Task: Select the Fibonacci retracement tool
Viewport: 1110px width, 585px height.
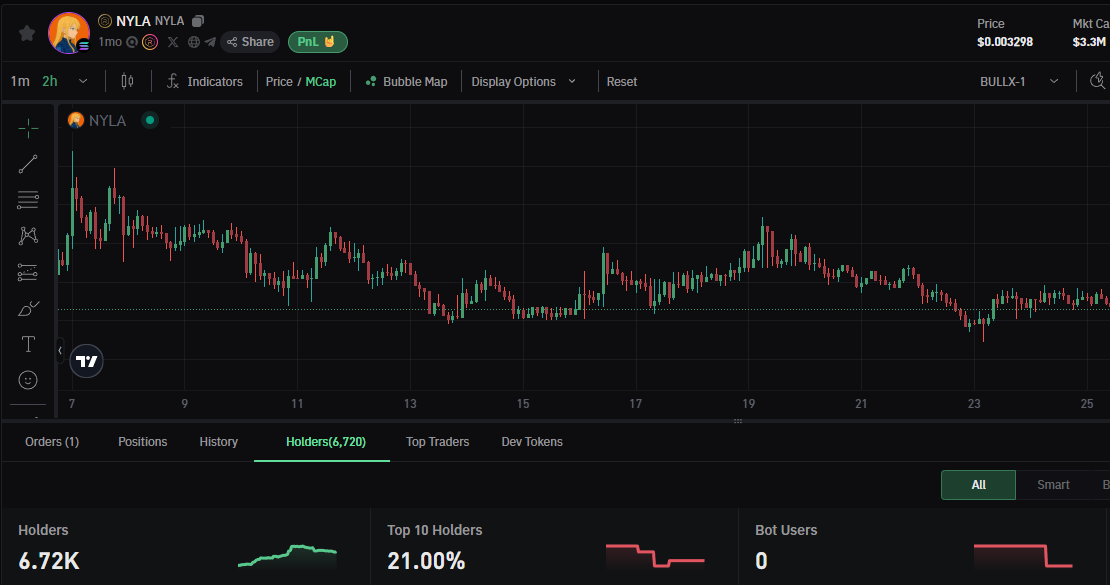Action: coord(28,200)
